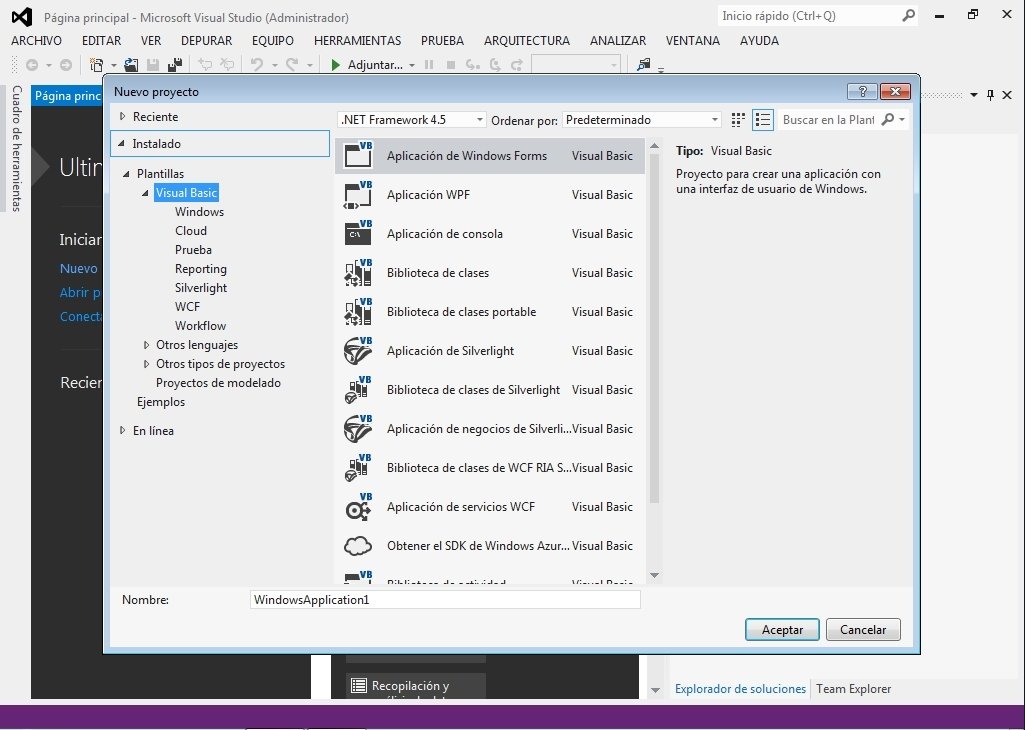The width and height of the screenshot is (1025, 730).
Task: Click the template search magnifier icon
Action: [888, 120]
